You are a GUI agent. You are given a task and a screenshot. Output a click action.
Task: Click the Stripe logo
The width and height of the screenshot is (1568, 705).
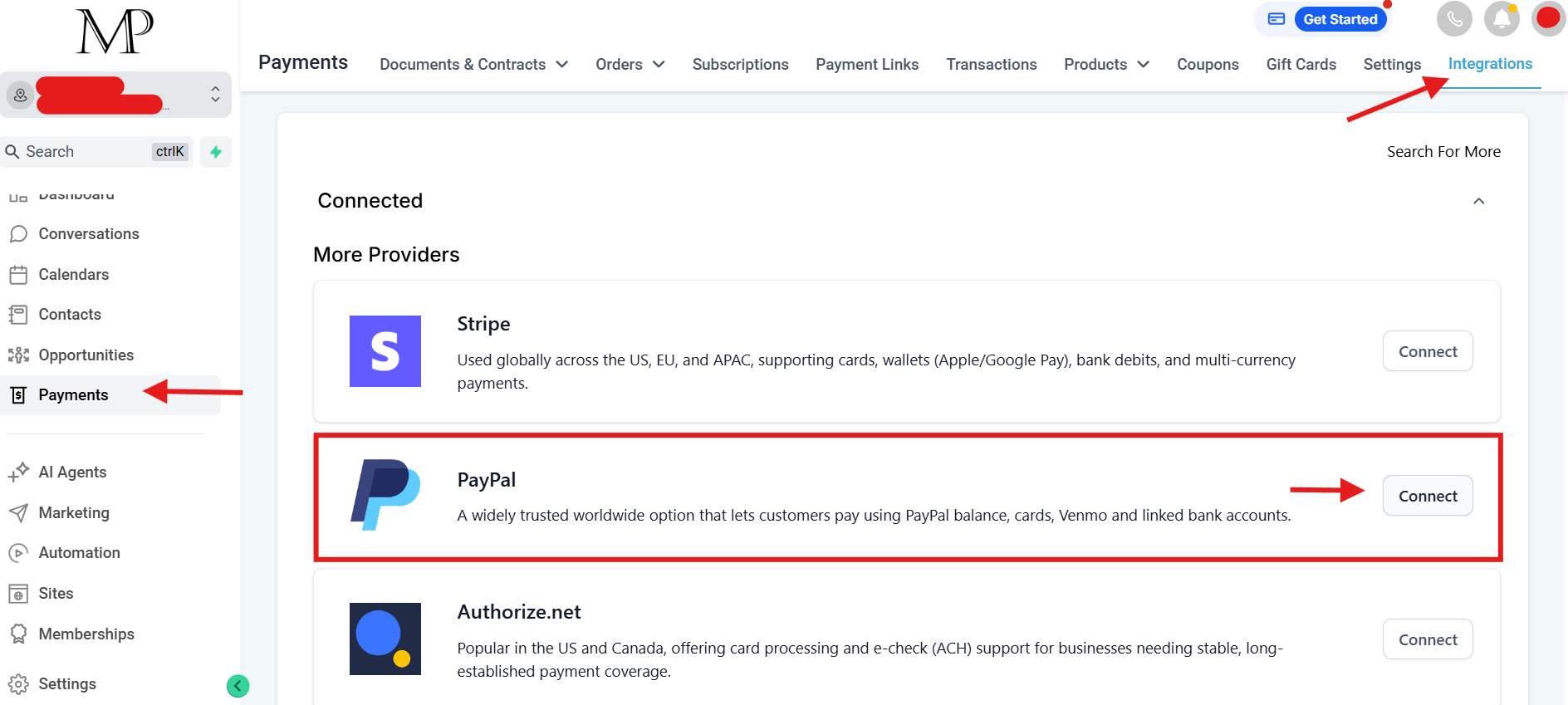pos(385,351)
